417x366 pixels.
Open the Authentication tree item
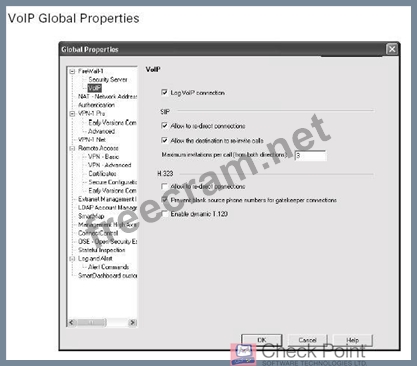click(96, 105)
